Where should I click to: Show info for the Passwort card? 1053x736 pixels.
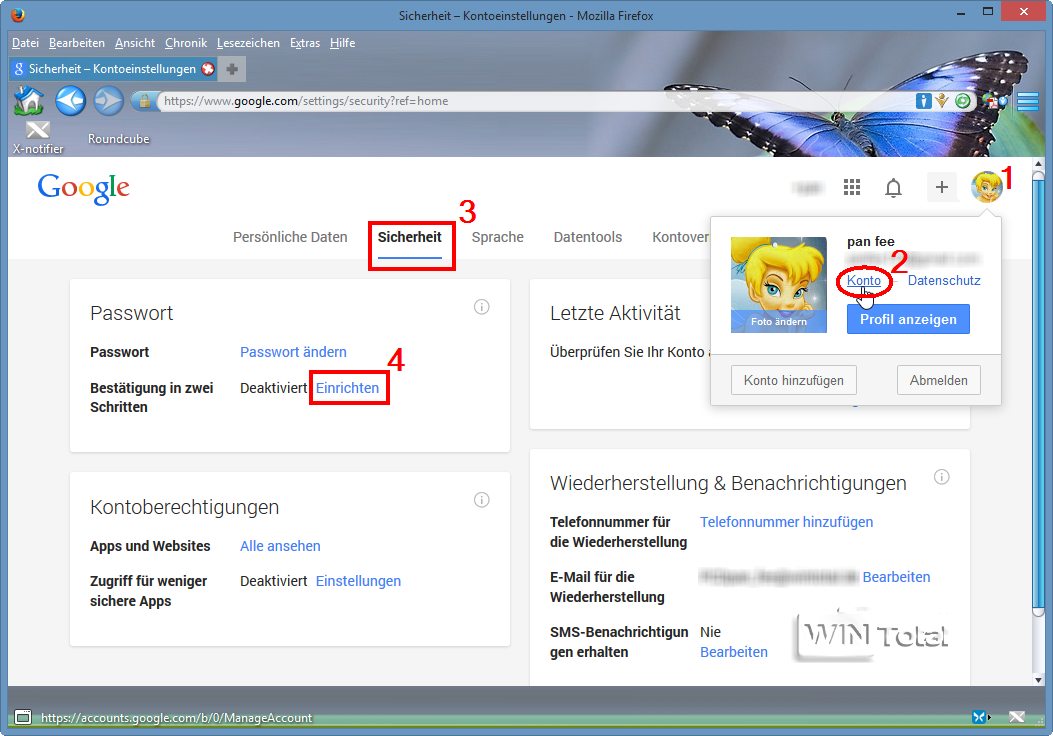point(482,307)
